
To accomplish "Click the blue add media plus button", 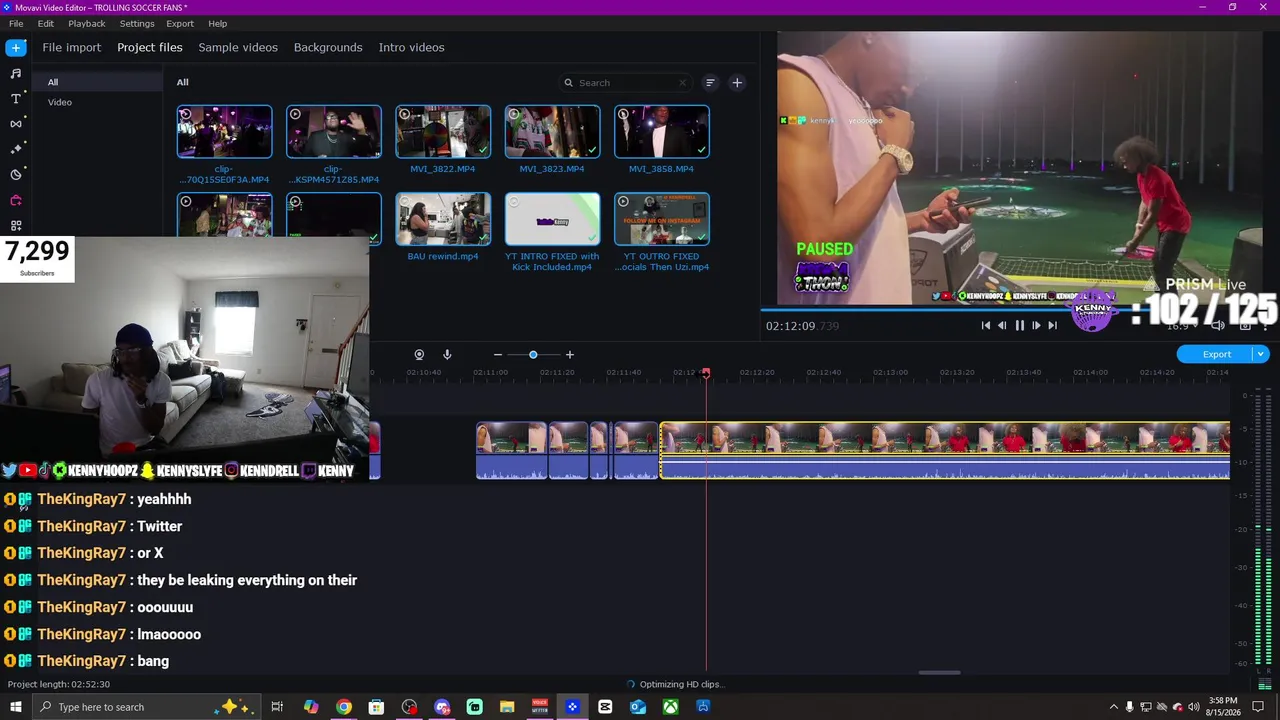I will click(15, 47).
